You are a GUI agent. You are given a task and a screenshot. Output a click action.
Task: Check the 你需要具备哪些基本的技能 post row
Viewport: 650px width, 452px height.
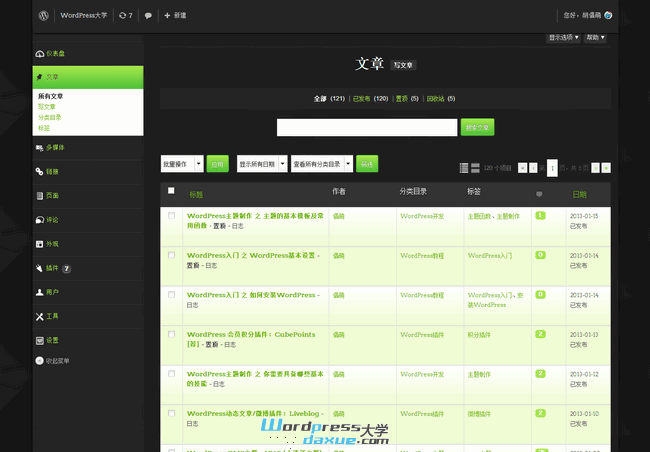(x=172, y=374)
